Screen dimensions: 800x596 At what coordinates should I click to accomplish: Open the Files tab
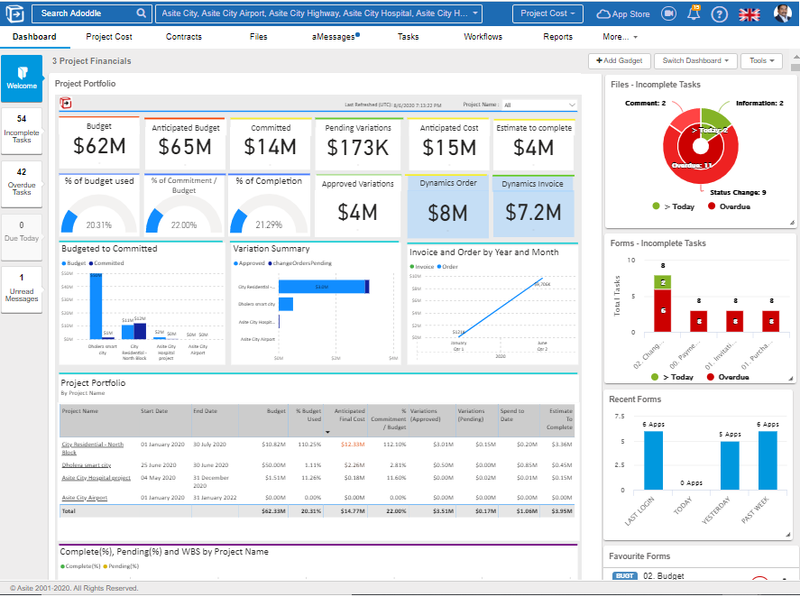pyautogui.click(x=258, y=37)
